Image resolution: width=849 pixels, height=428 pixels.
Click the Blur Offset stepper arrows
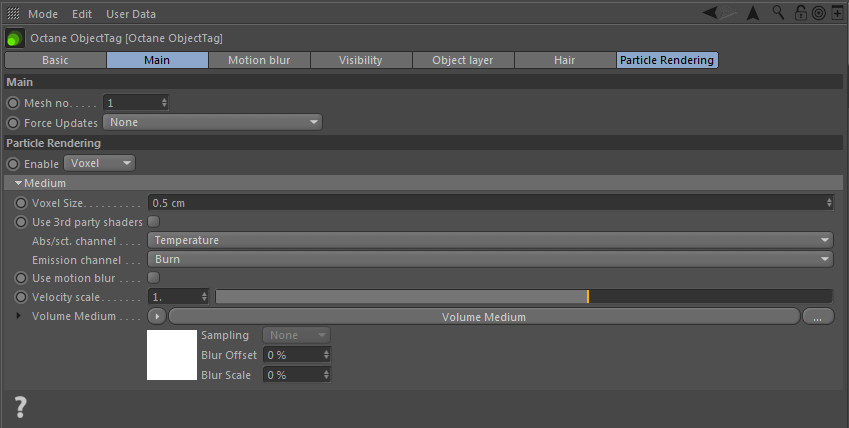click(326, 355)
